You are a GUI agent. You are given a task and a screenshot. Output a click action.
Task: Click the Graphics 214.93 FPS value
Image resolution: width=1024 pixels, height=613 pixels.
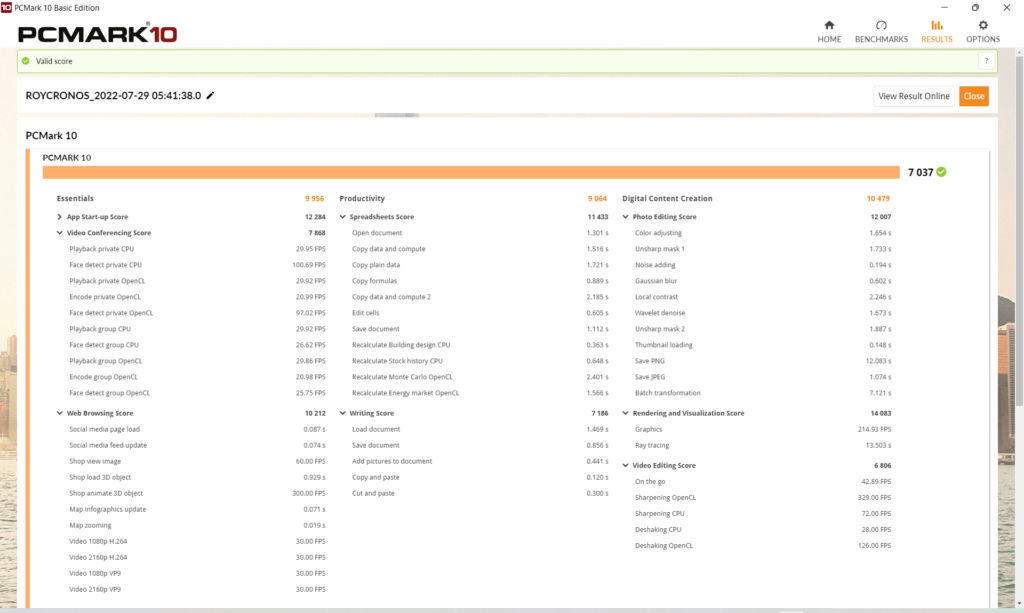click(x=874, y=430)
